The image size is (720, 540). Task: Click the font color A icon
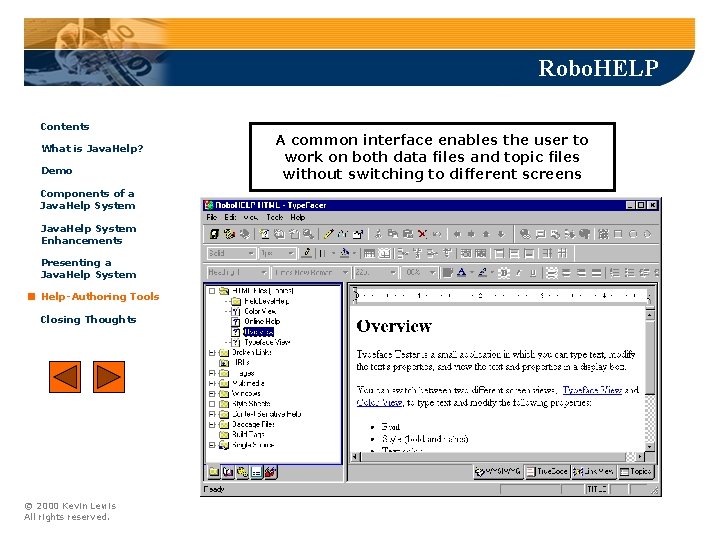pyautogui.click(x=461, y=273)
